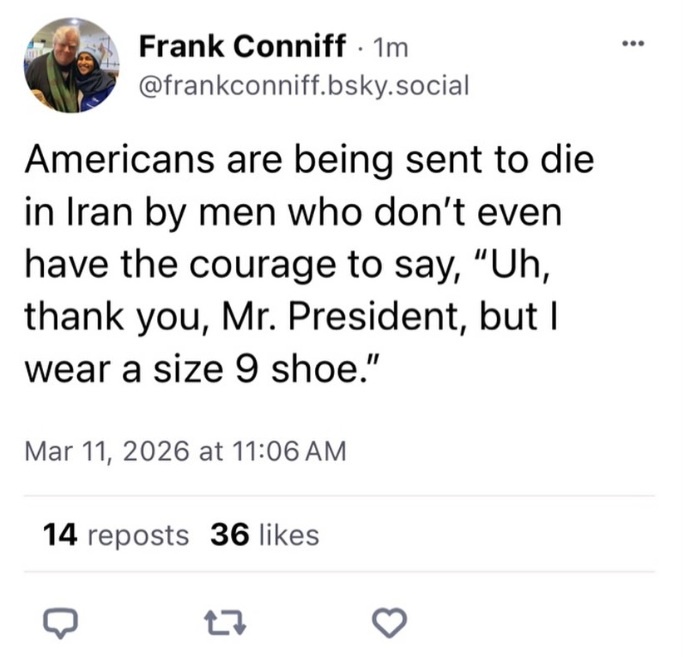The image size is (685, 657).
Task: Click the Mar 11, 2026 post date
Action: click(107, 451)
